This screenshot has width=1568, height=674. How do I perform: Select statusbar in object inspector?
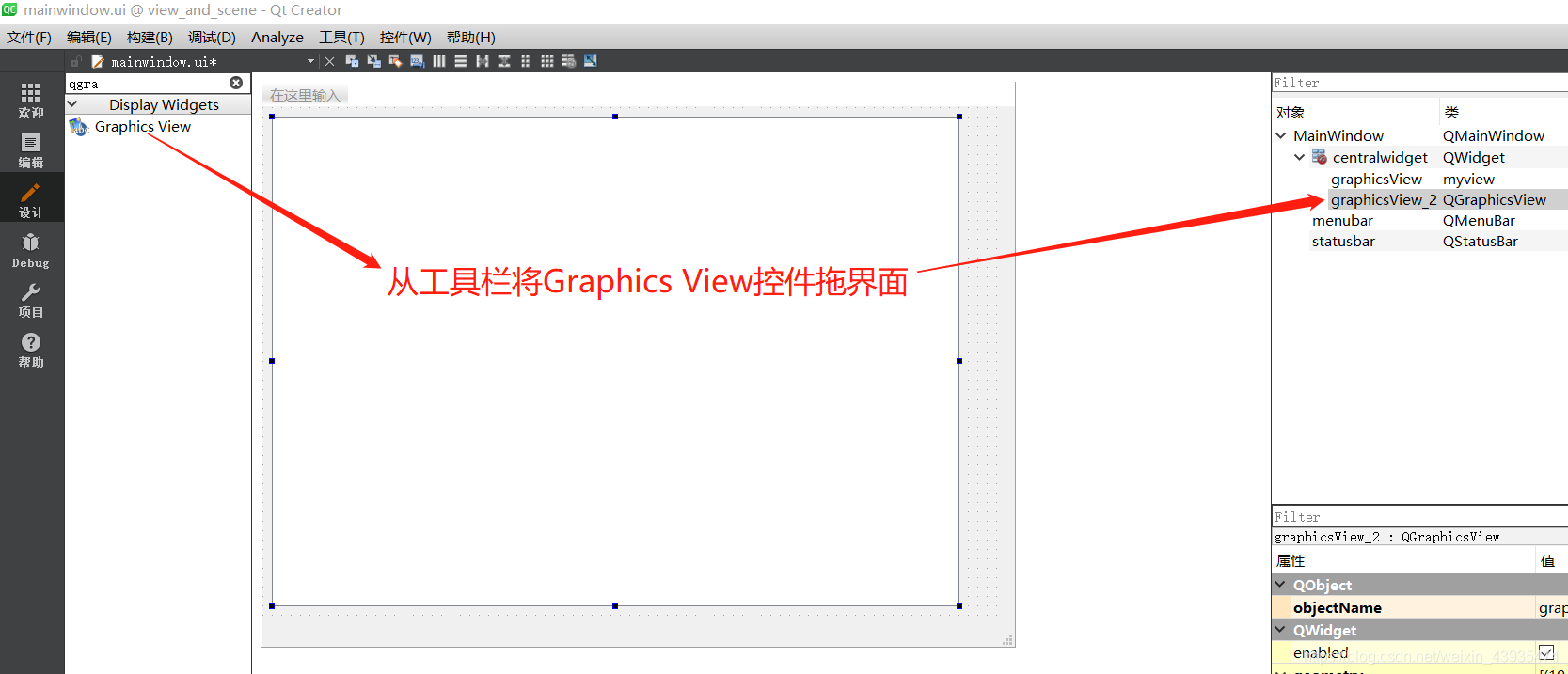(1343, 241)
